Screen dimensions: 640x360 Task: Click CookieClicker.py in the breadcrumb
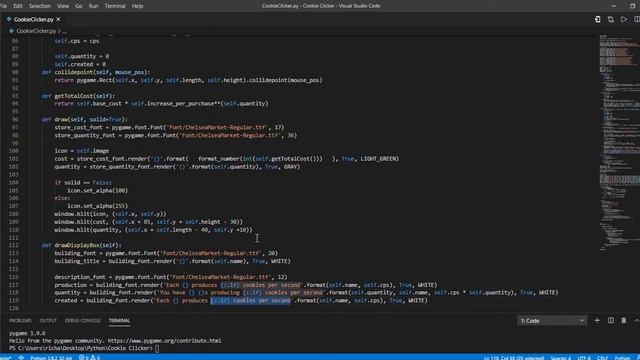tap(36, 31)
